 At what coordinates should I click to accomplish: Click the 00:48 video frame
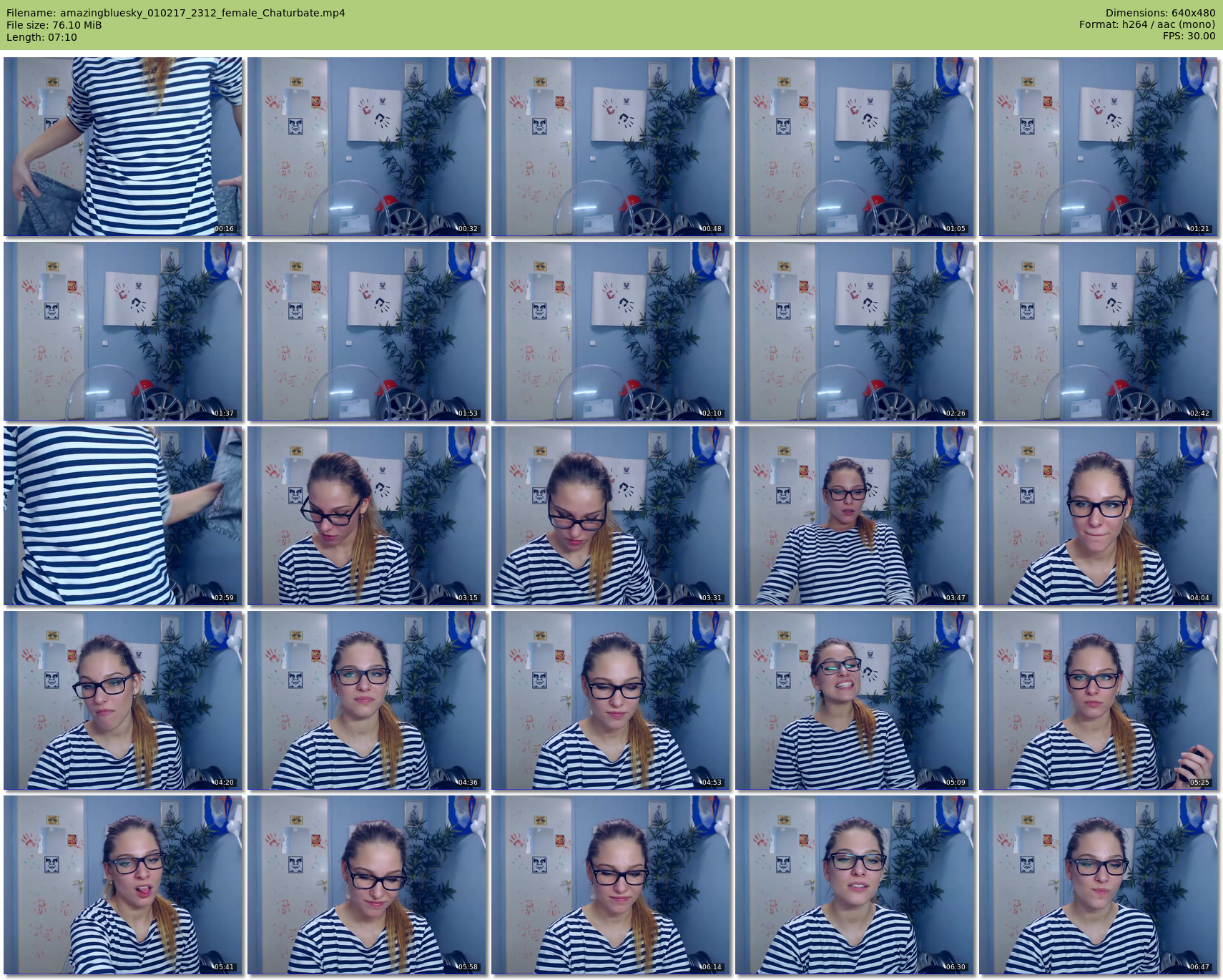click(611, 147)
